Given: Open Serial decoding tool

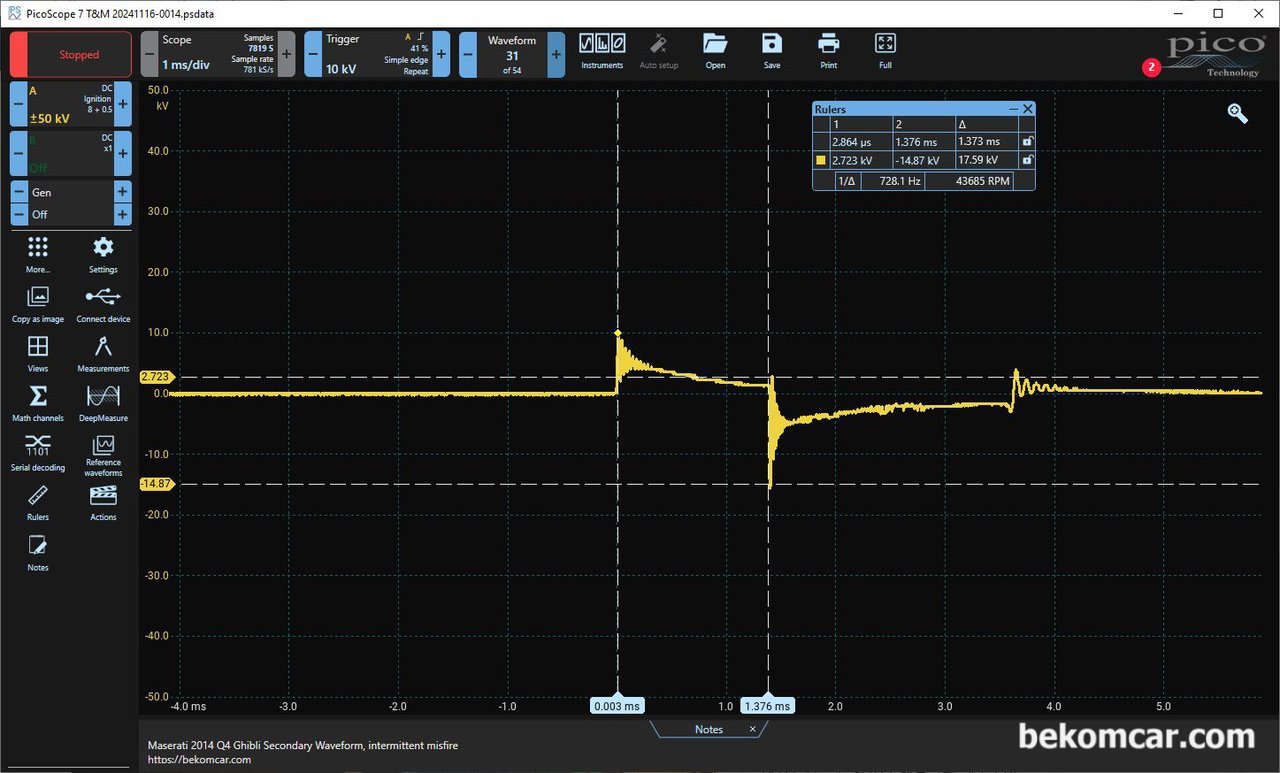Looking at the screenshot, I should point(38,452).
